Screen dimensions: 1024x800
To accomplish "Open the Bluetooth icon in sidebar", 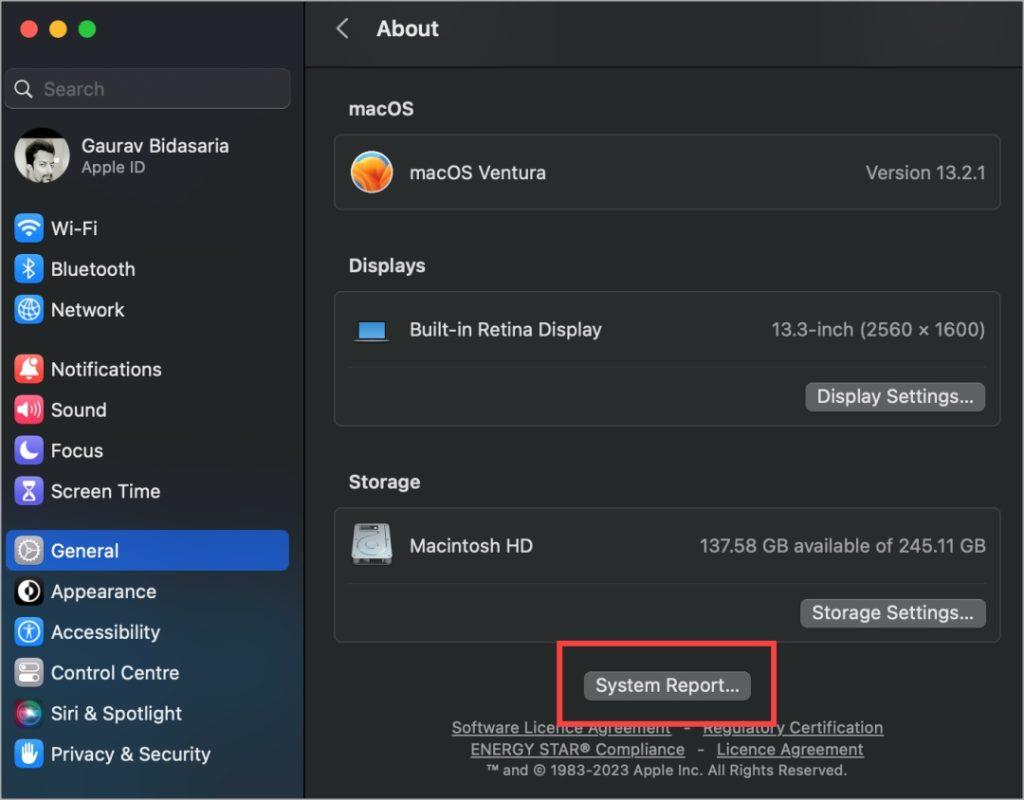I will click(29, 268).
